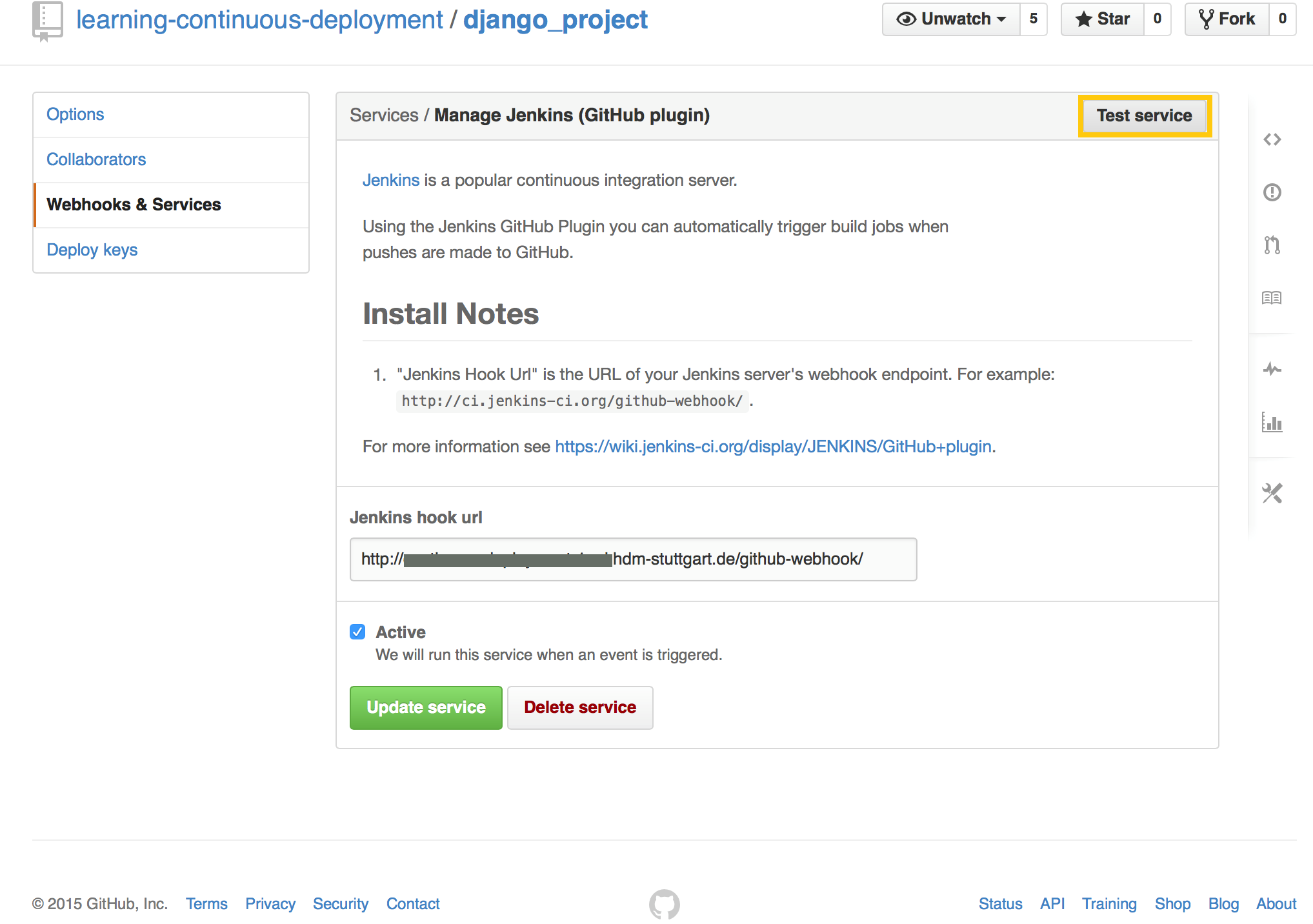Open the Jenkins link in description
The image size is (1313, 924).
[x=391, y=180]
